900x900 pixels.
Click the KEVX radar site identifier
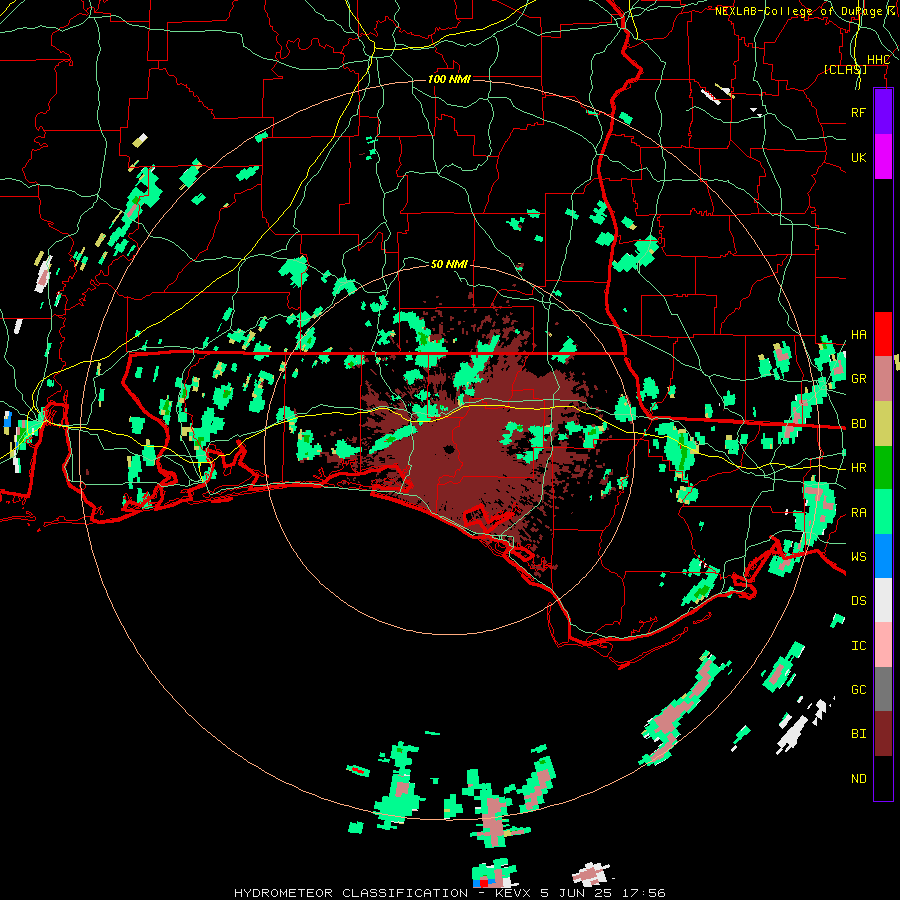click(x=513, y=893)
